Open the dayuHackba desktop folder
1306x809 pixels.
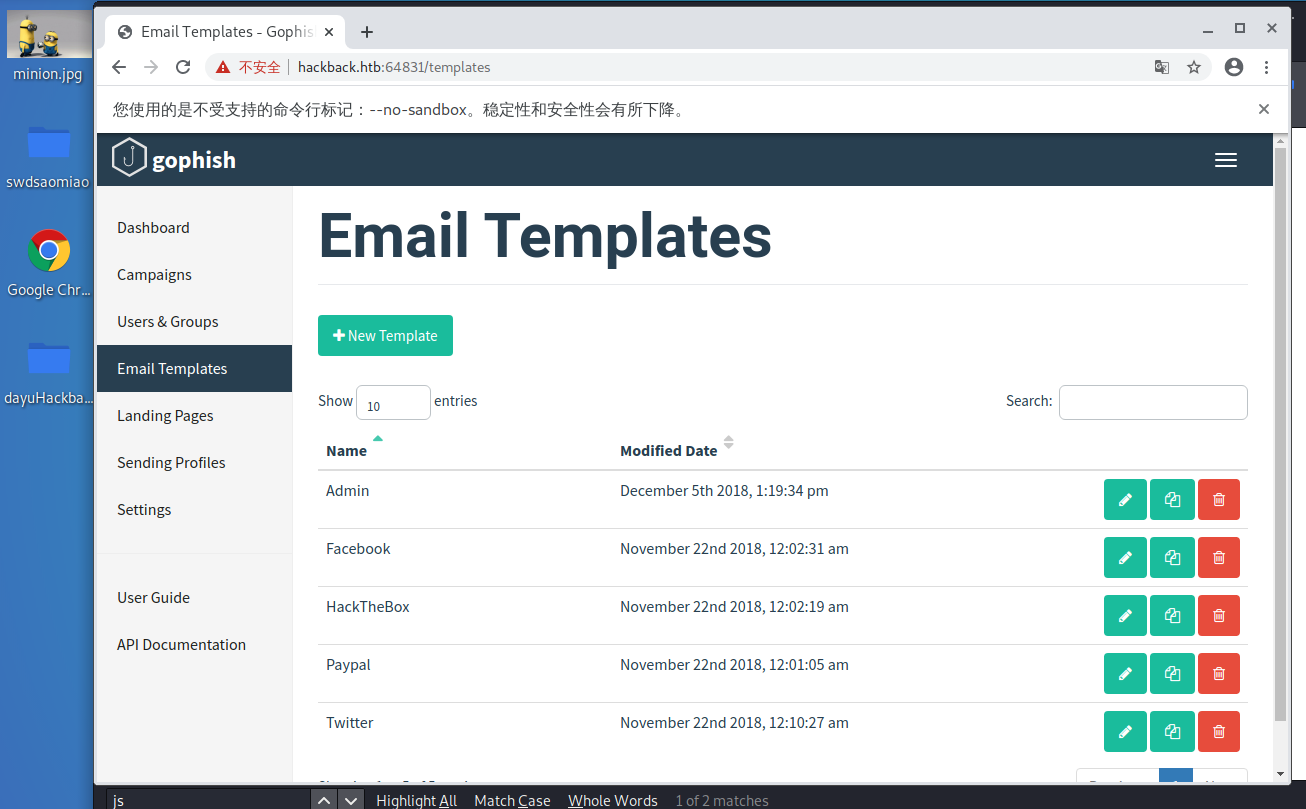coord(48,372)
